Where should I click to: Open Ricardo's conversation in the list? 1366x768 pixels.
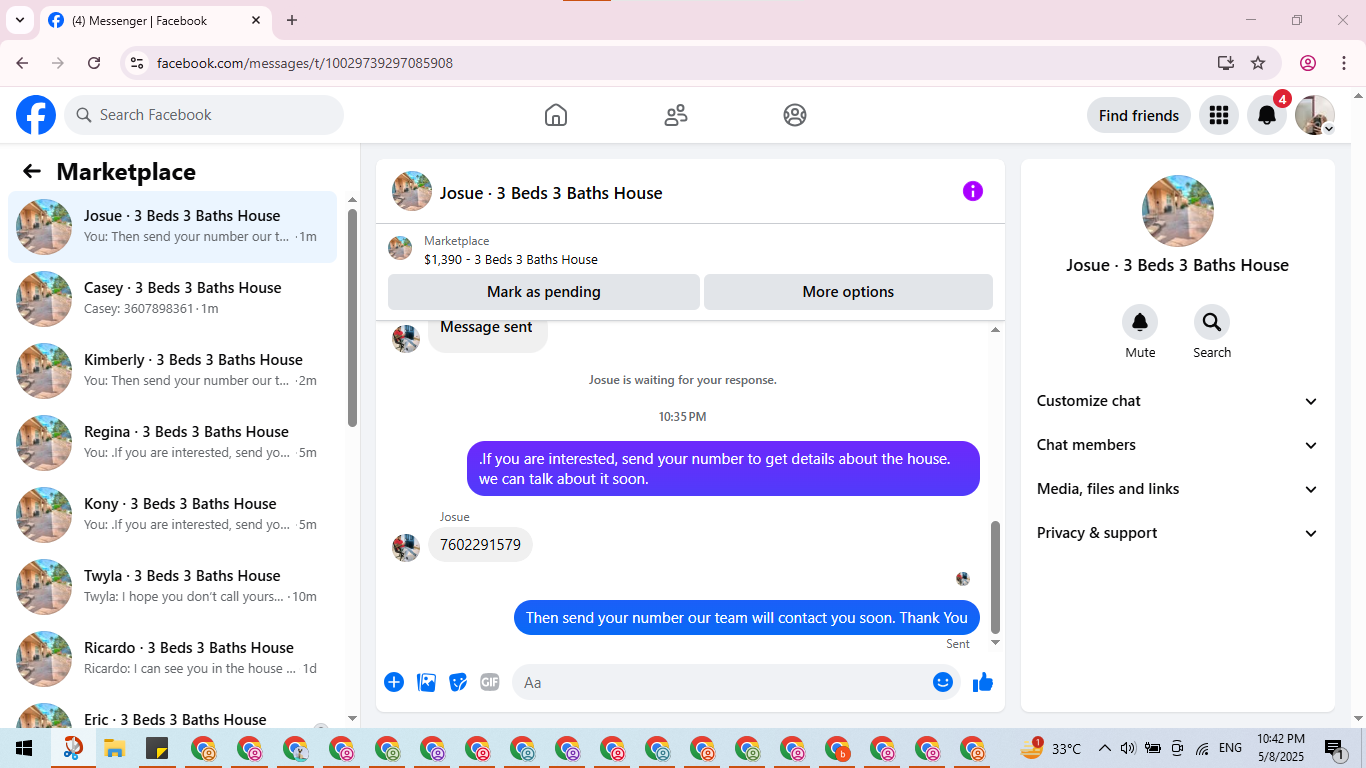[172, 659]
